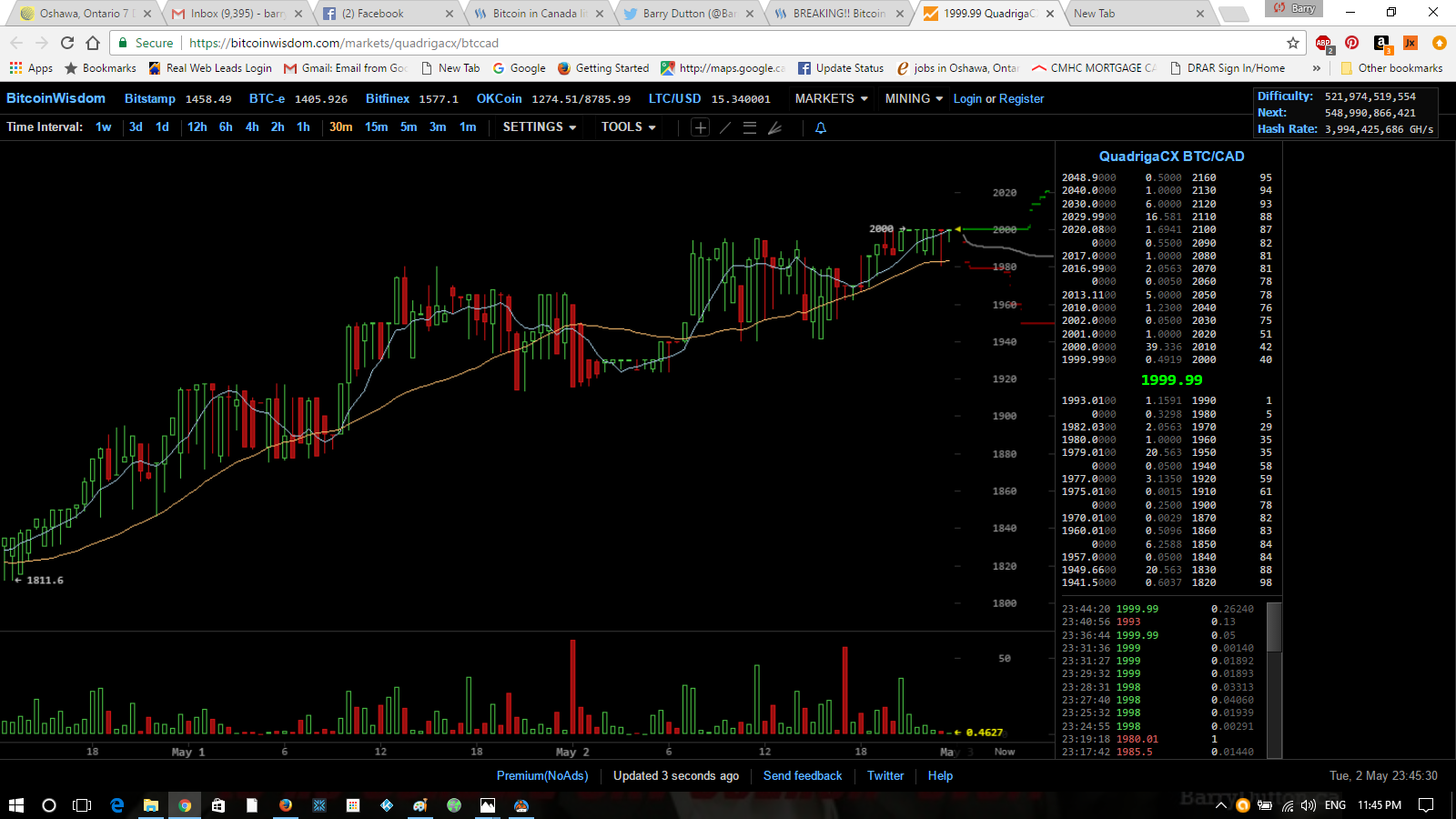Set time interval to 1w

click(x=104, y=127)
